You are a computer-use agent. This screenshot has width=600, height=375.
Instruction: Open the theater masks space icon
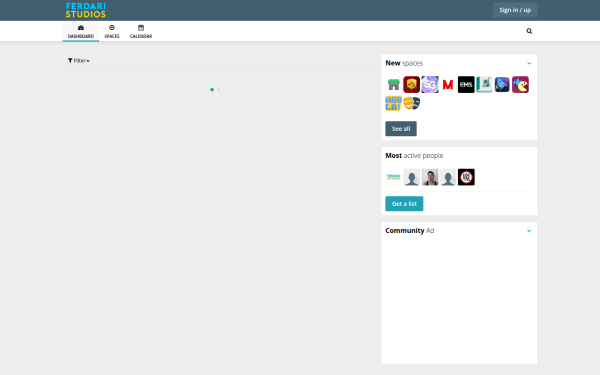411,103
